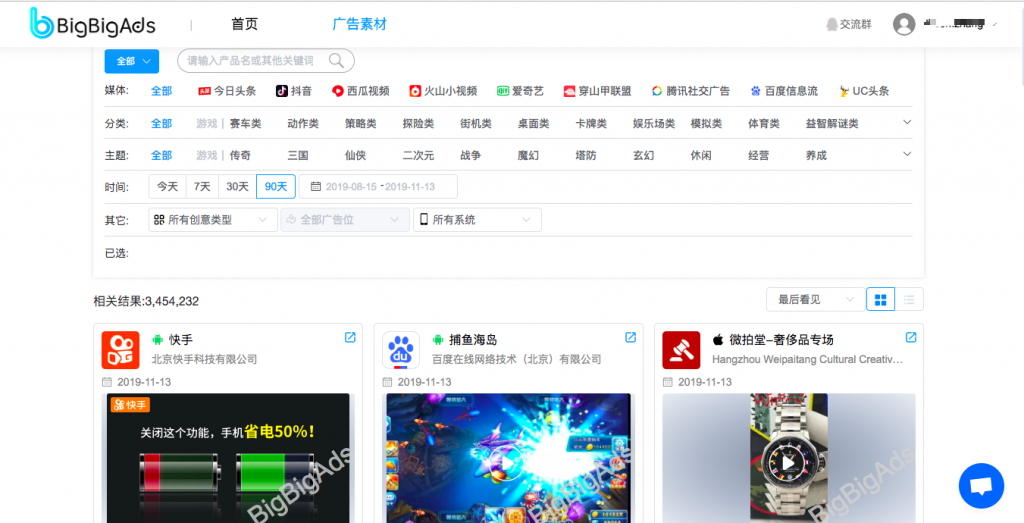Choose the 仙侠 theme
The width and height of the screenshot is (1024, 523).
[x=355, y=155]
